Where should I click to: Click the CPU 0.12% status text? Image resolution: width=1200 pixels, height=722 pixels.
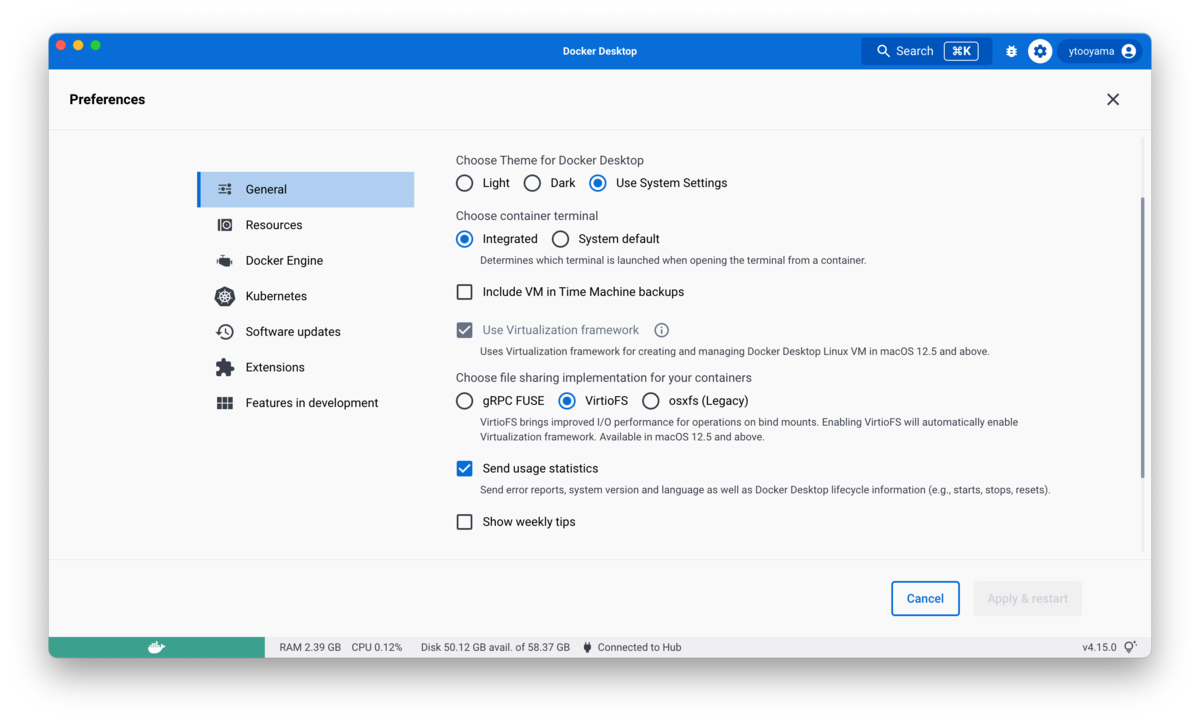coord(377,647)
